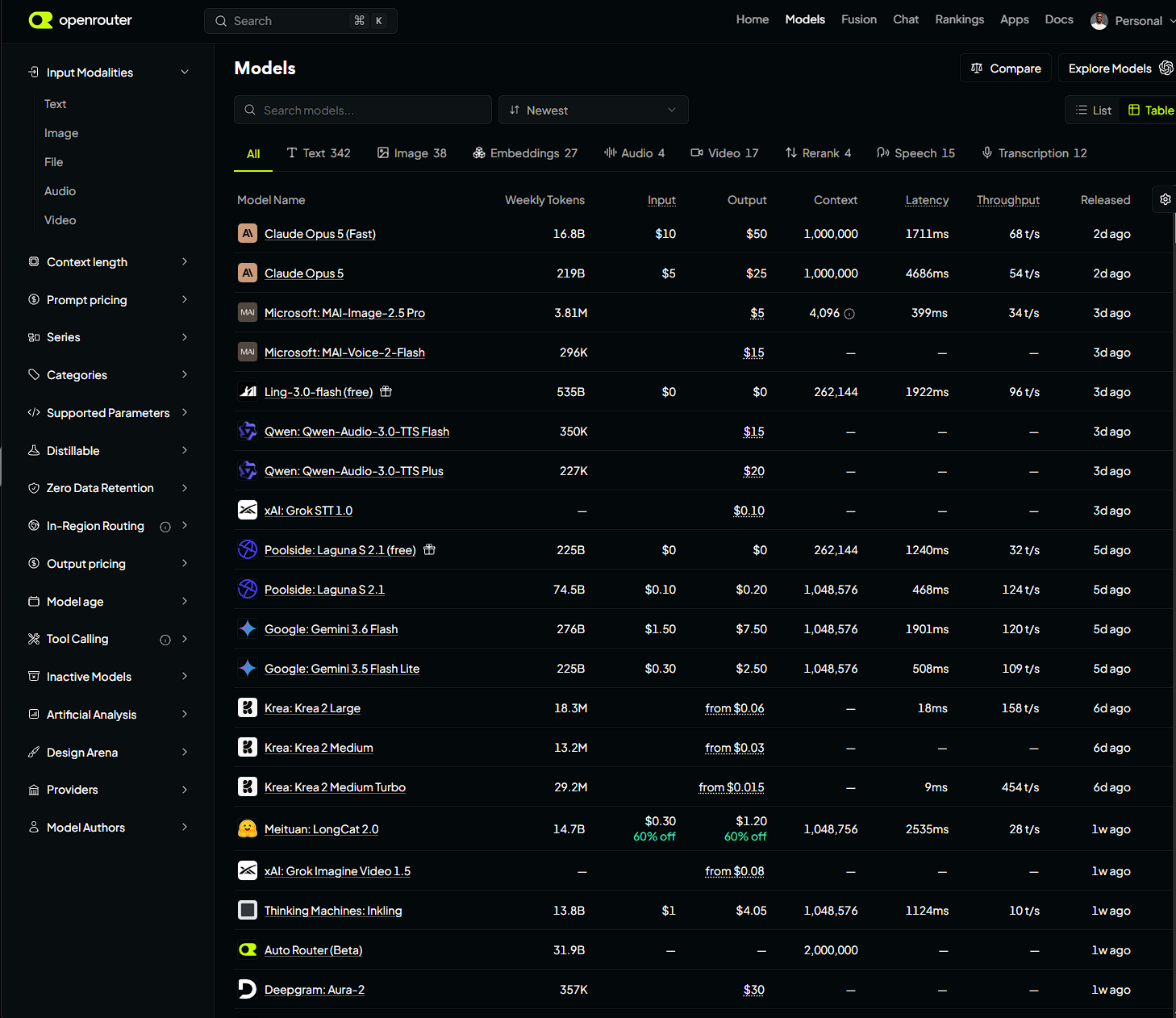
Task: Collapse the Input Modalities filter section
Action: click(109, 73)
